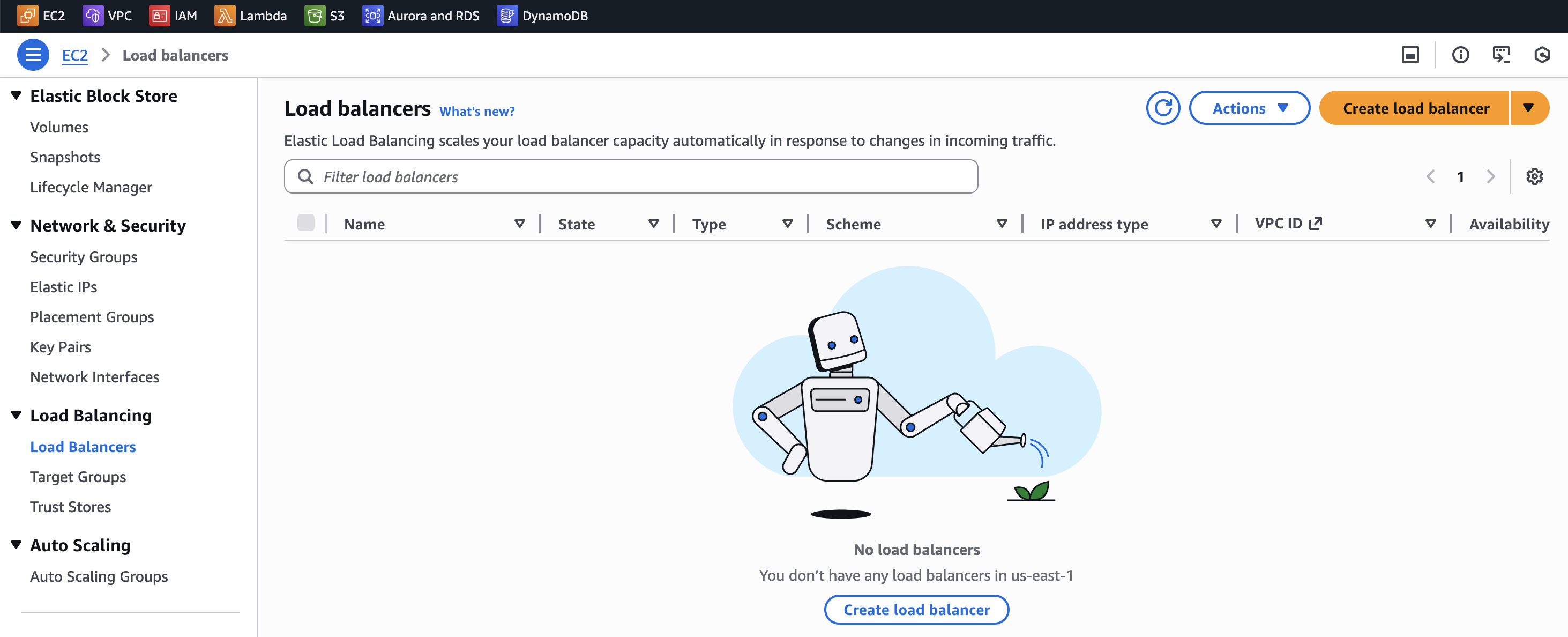Open table preferences gear icon

[1534, 176]
